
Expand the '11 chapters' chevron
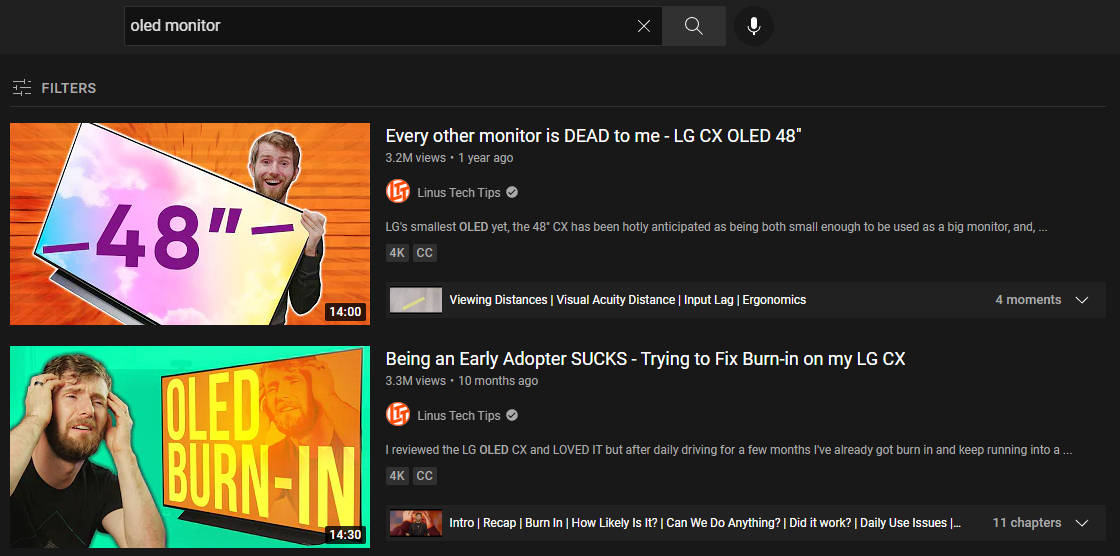coord(1082,523)
